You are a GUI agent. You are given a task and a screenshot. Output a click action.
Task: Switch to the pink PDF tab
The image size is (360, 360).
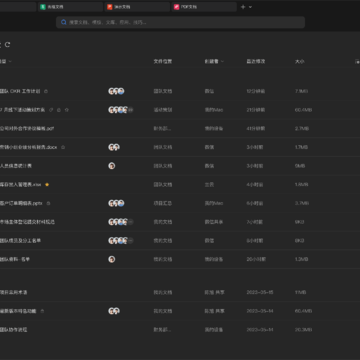204,7
